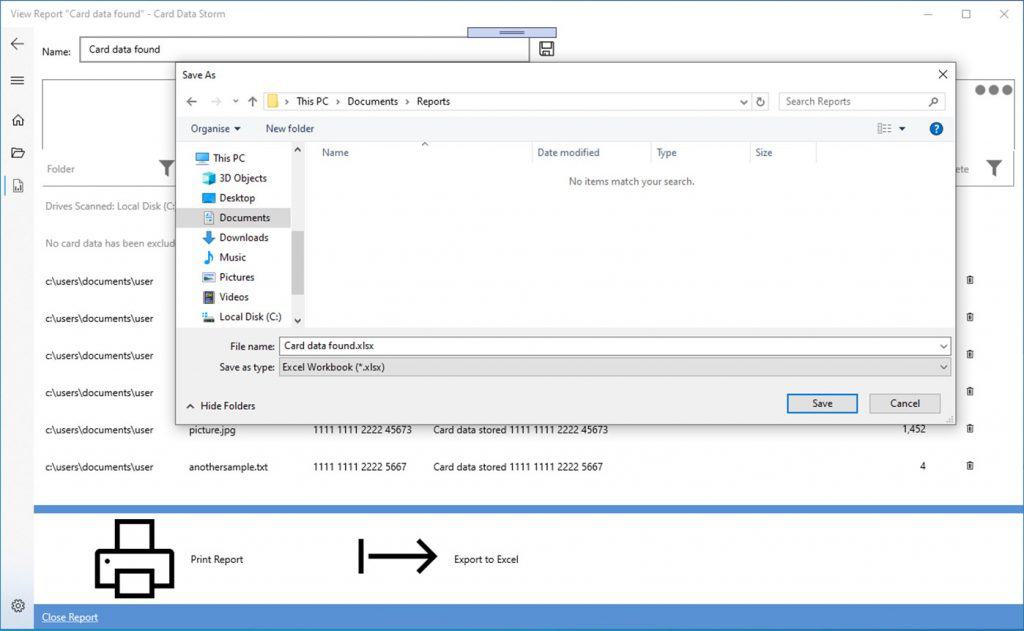Click the settings gear icon at bottom left
1024x631 pixels.
pyautogui.click(x=17, y=606)
